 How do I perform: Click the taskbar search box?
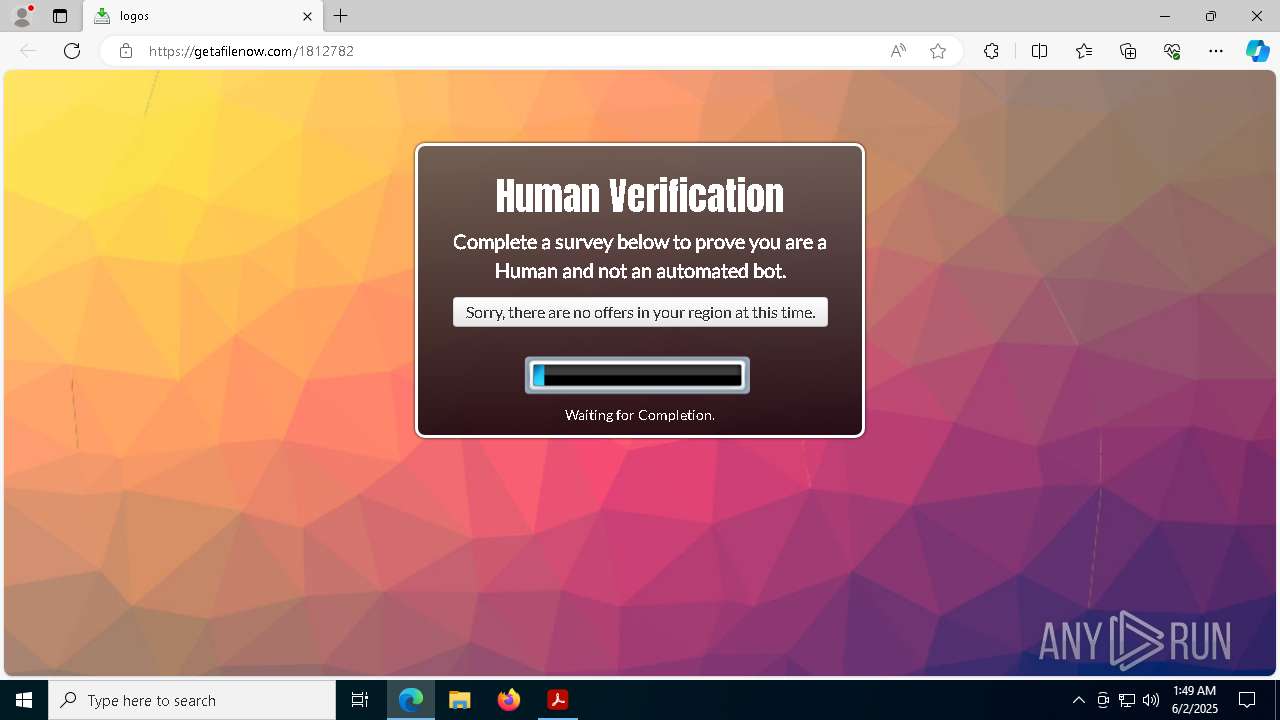click(192, 700)
